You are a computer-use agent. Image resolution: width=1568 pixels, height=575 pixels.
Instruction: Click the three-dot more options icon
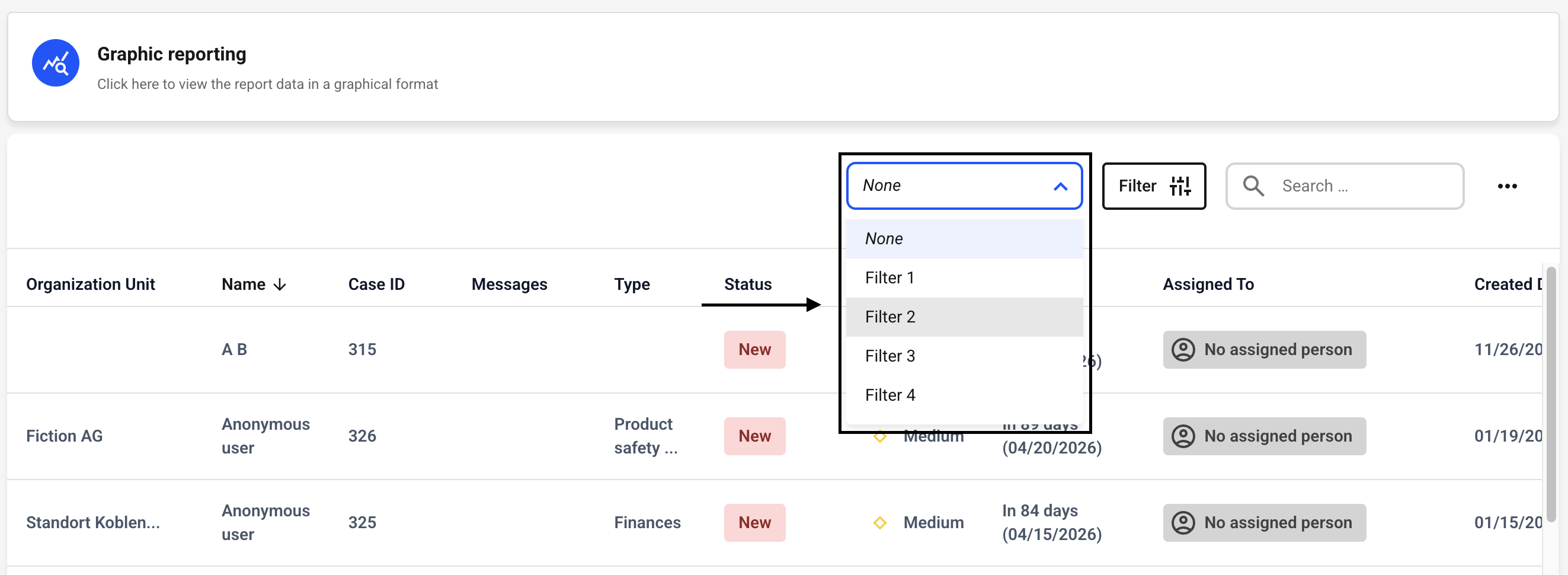1506,186
